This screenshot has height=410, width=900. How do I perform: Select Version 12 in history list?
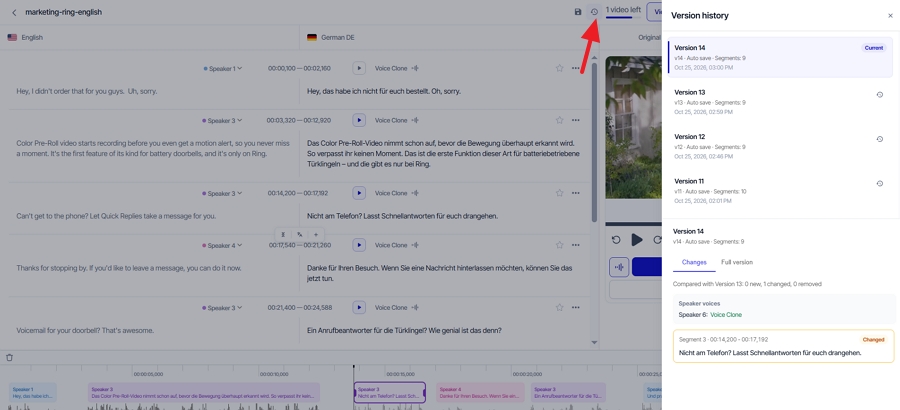pyautogui.click(x=780, y=146)
